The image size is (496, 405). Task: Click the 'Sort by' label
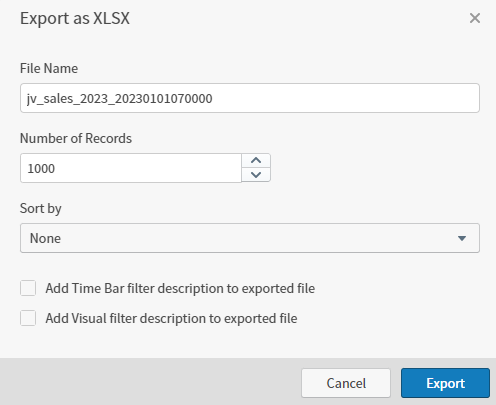pos(41,209)
